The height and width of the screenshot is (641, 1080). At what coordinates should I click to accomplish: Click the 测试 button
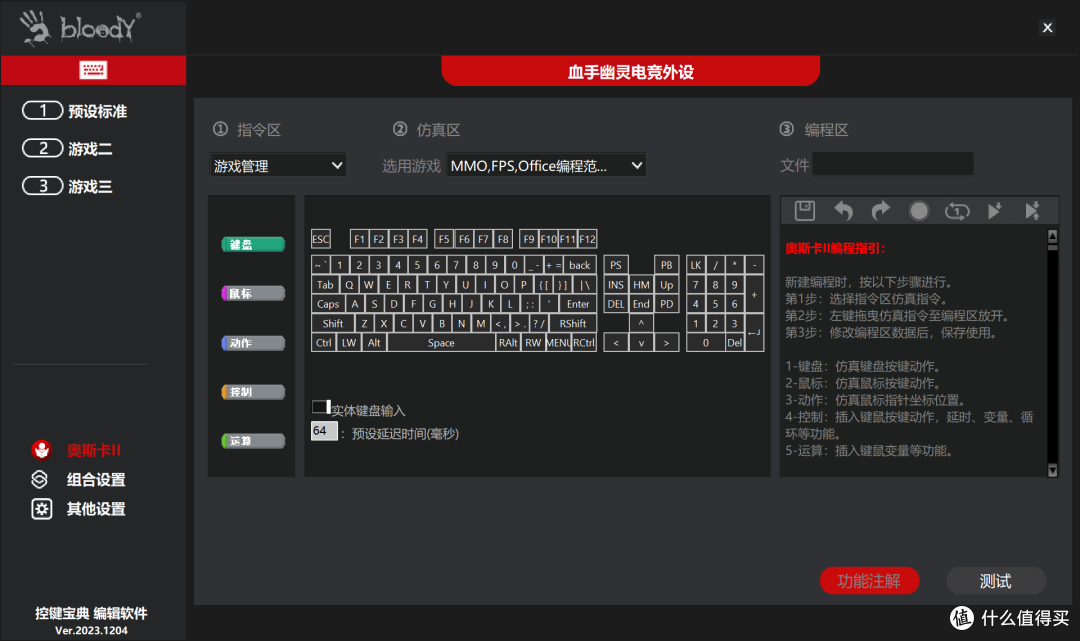pos(996,581)
